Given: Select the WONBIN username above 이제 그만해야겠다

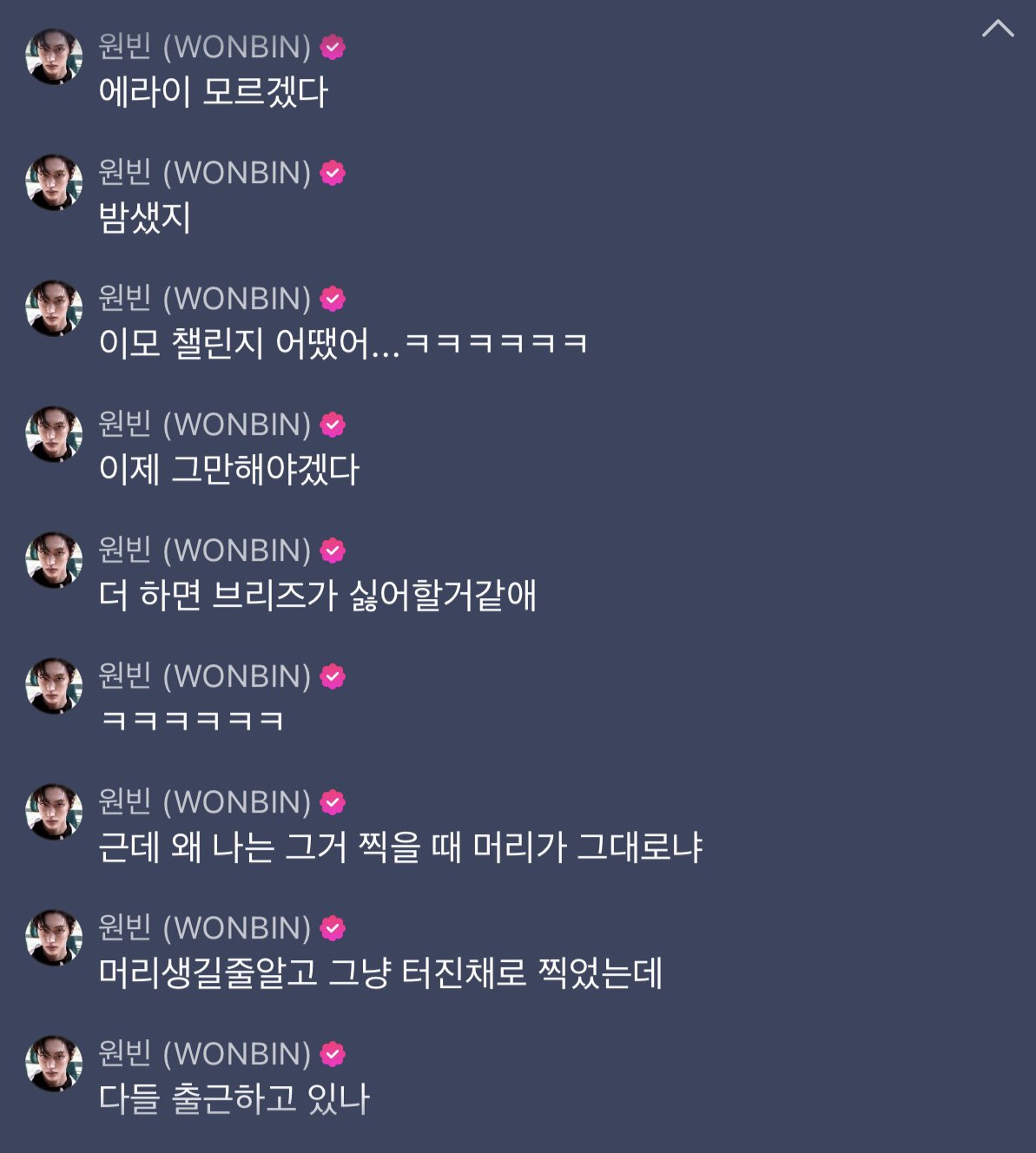Looking at the screenshot, I should (204, 425).
